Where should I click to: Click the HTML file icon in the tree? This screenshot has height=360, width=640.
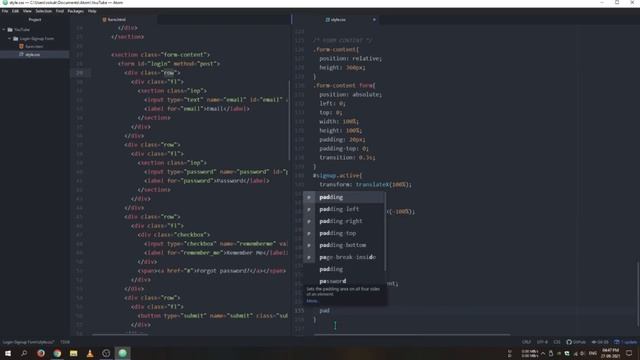[21, 47]
